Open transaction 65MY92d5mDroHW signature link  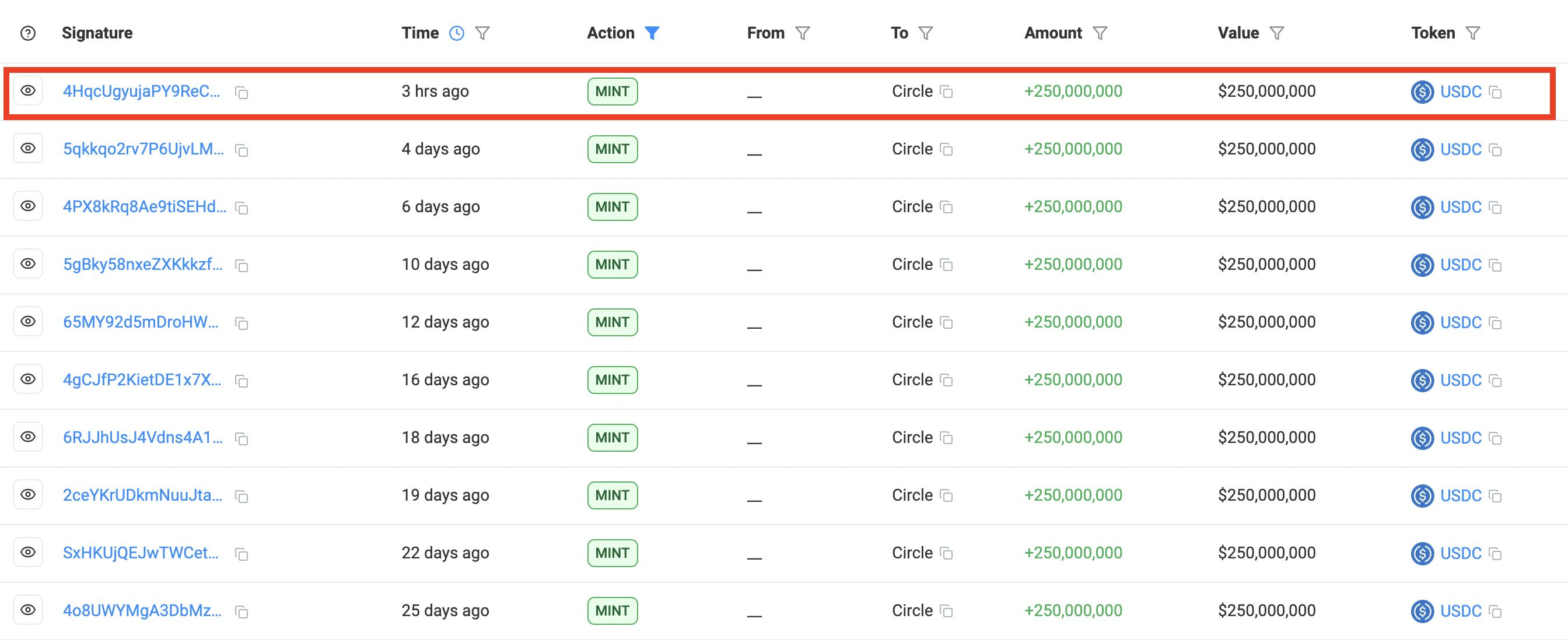(141, 322)
